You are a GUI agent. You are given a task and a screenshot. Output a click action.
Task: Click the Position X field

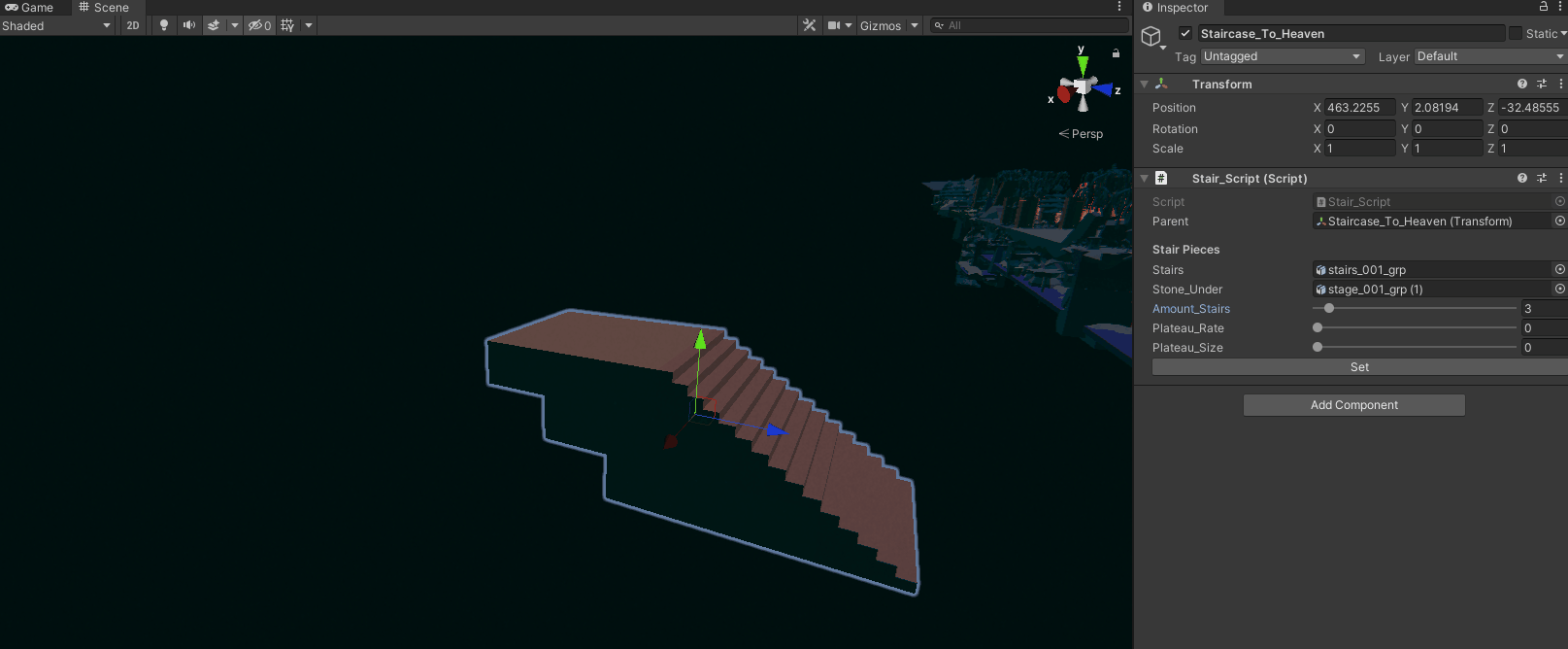[x=1359, y=108]
